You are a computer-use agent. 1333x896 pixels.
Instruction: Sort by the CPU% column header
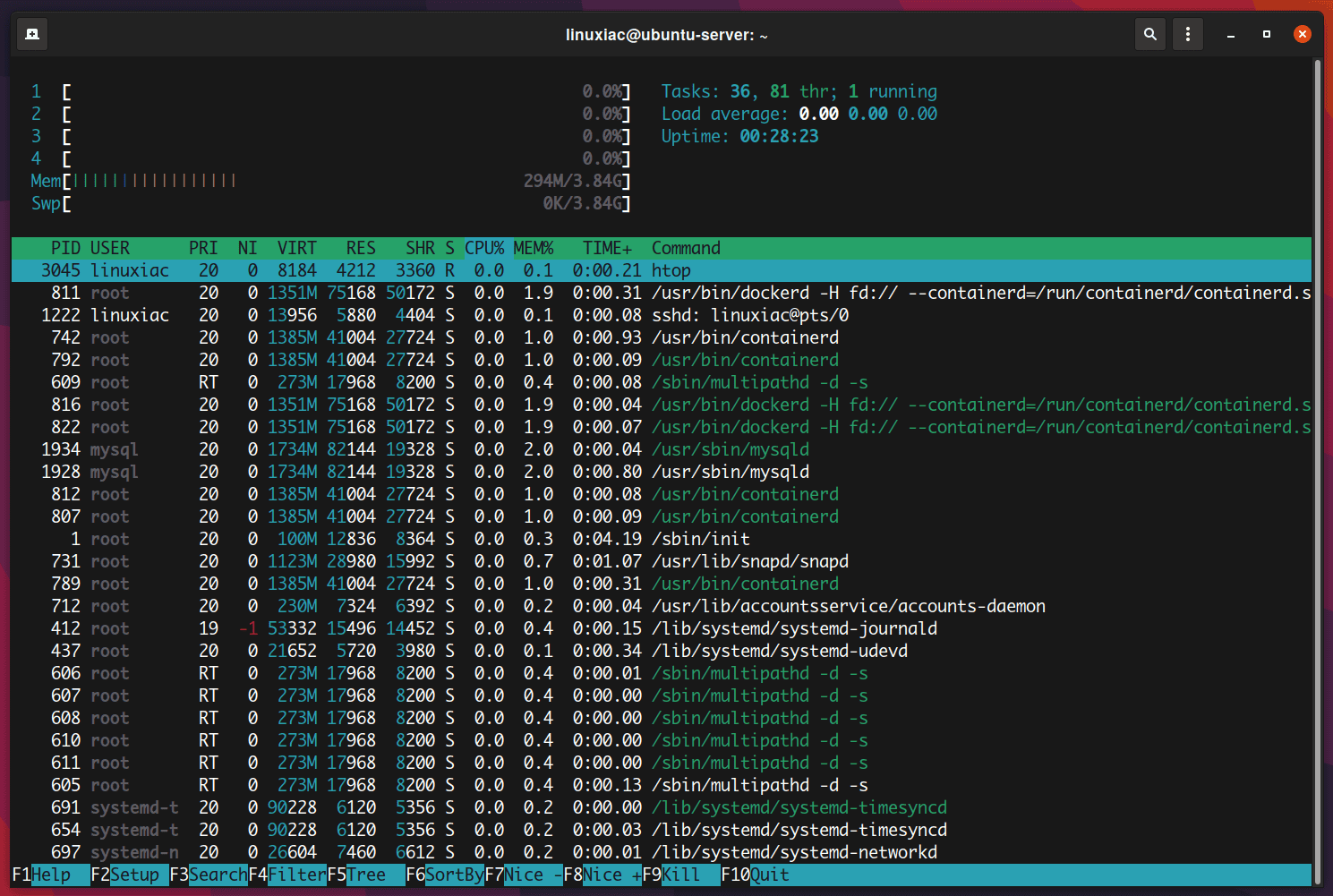[484, 248]
